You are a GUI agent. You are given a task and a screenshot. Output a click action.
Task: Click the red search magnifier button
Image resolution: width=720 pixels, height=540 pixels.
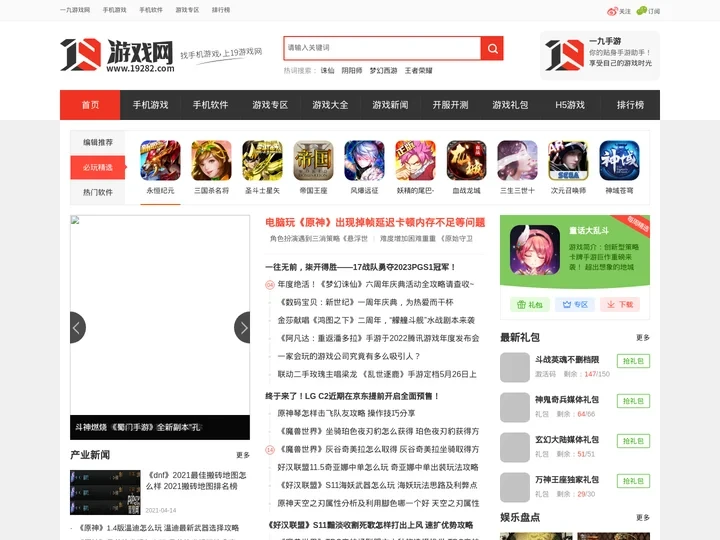click(x=492, y=48)
